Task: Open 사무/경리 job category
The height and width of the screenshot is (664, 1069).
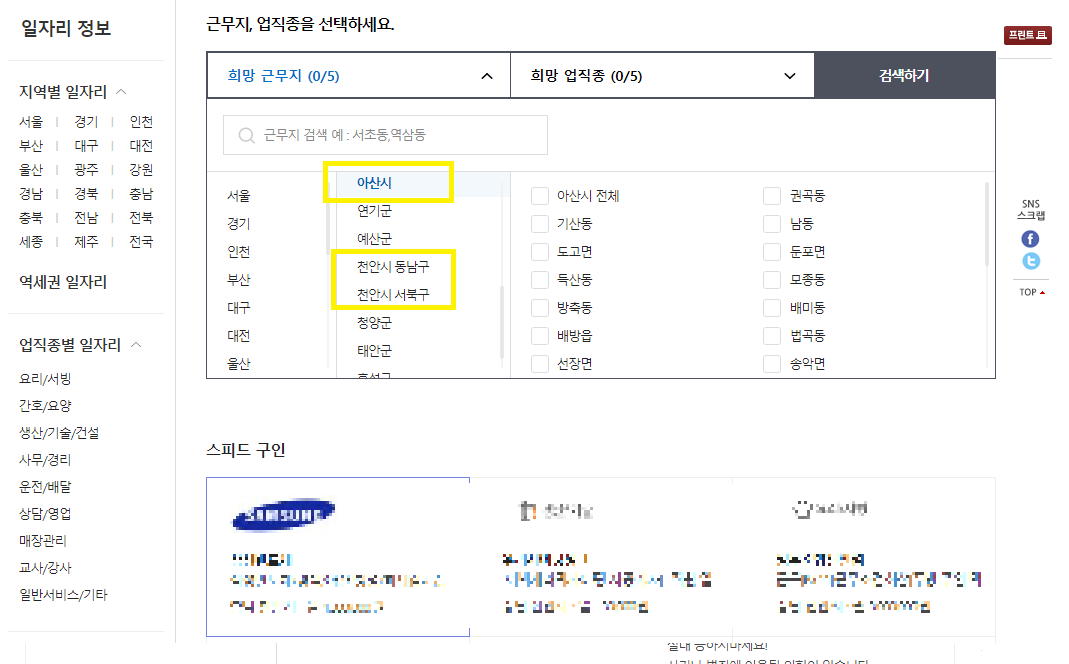Action: [45, 460]
